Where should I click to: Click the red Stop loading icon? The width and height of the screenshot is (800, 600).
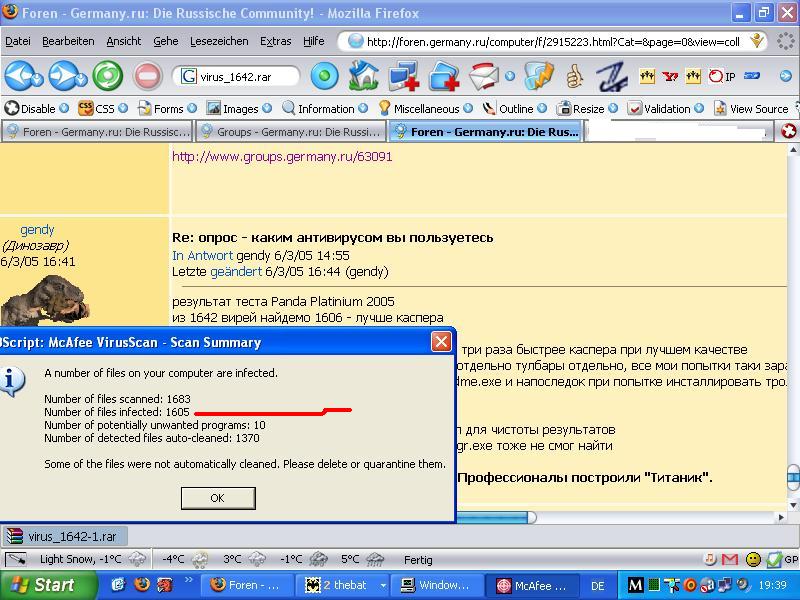147,77
